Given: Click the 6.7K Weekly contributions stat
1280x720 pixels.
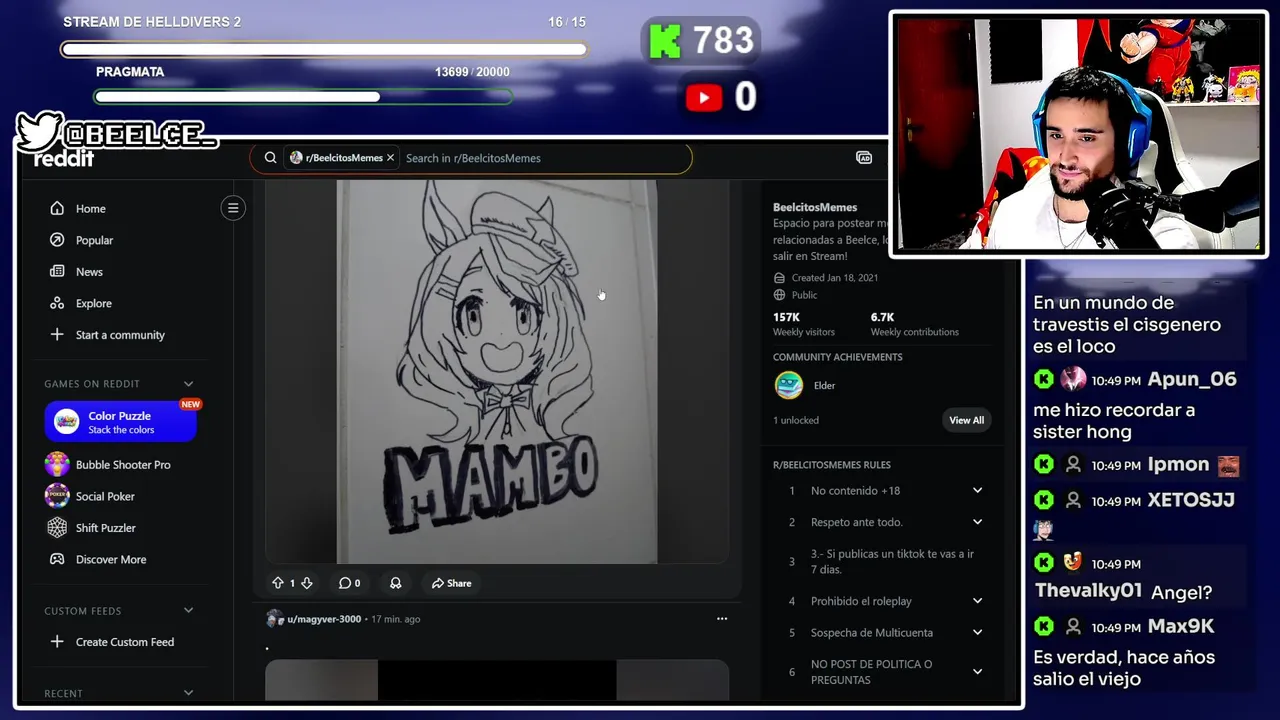Looking at the screenshot, I should 914,324.
